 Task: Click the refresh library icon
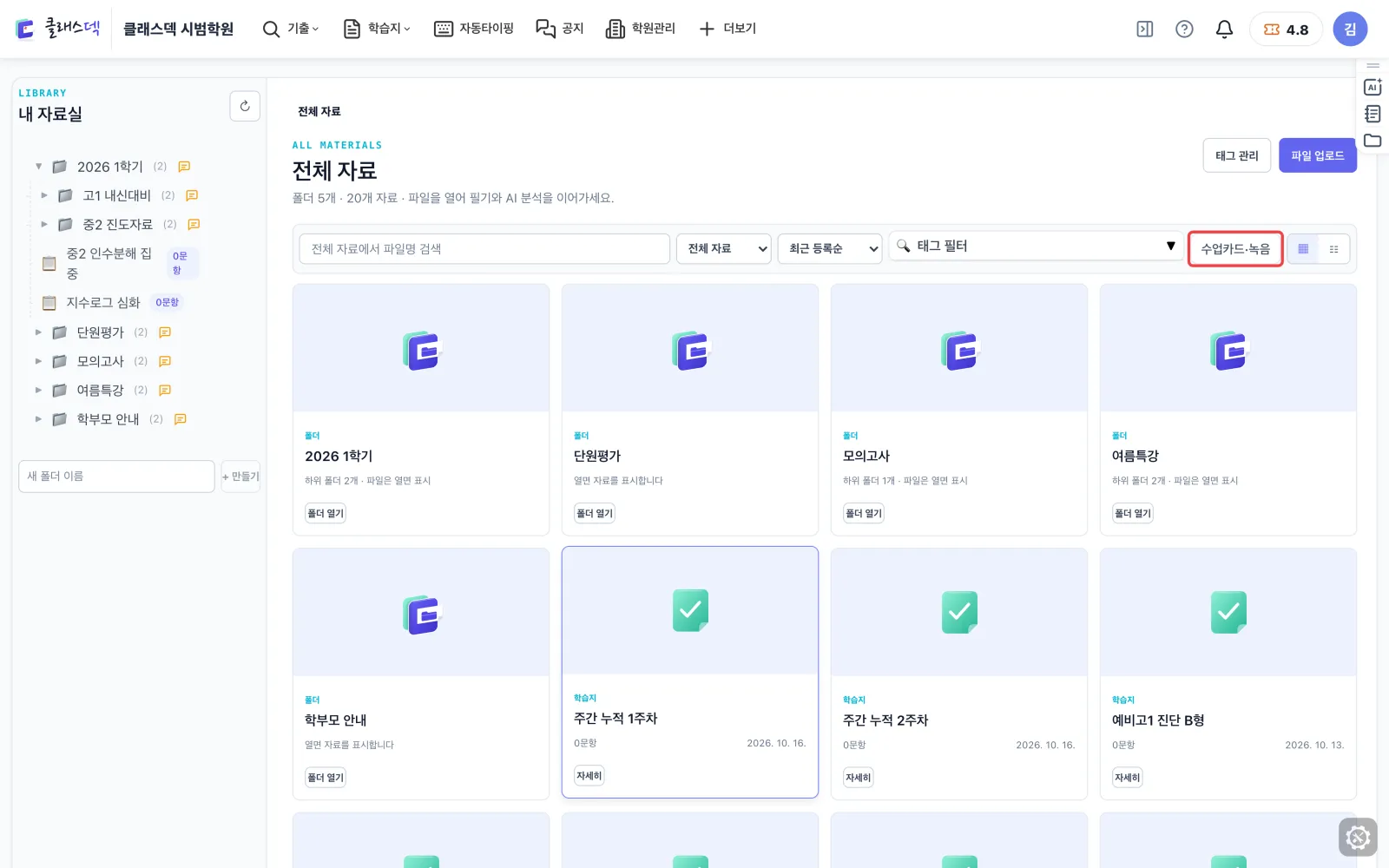coord(245,106)
